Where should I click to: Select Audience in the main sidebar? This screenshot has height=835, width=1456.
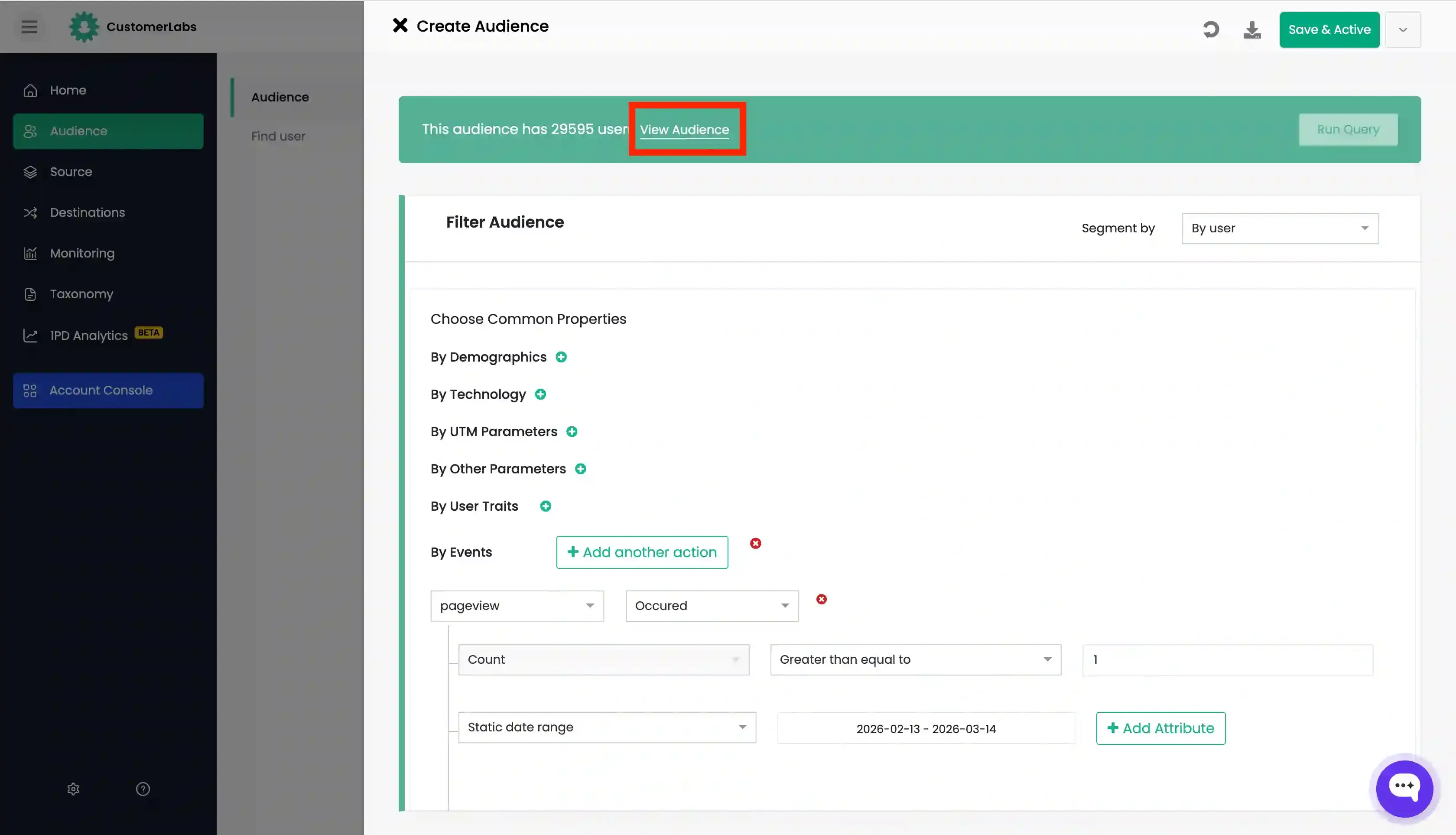coord(108,131)
